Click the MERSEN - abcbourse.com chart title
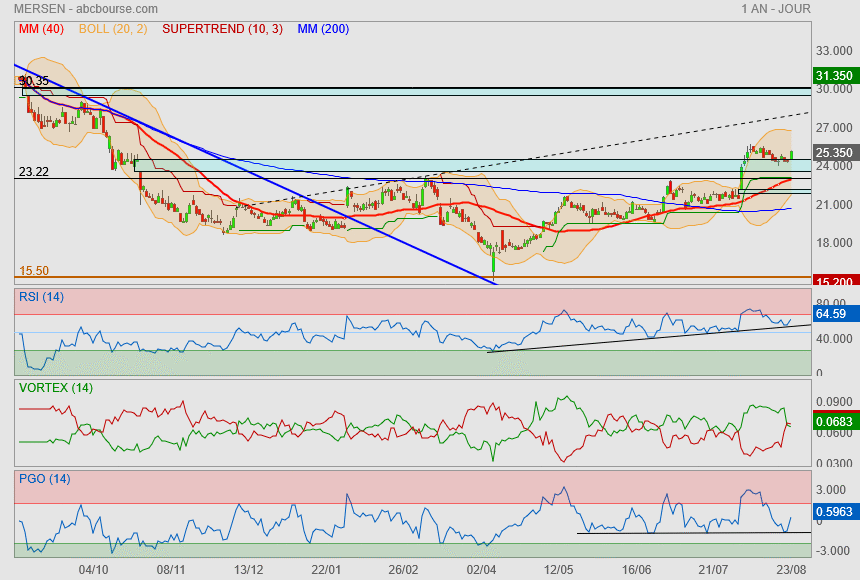This screenshot has width=860, height=580. coord(78,9)
